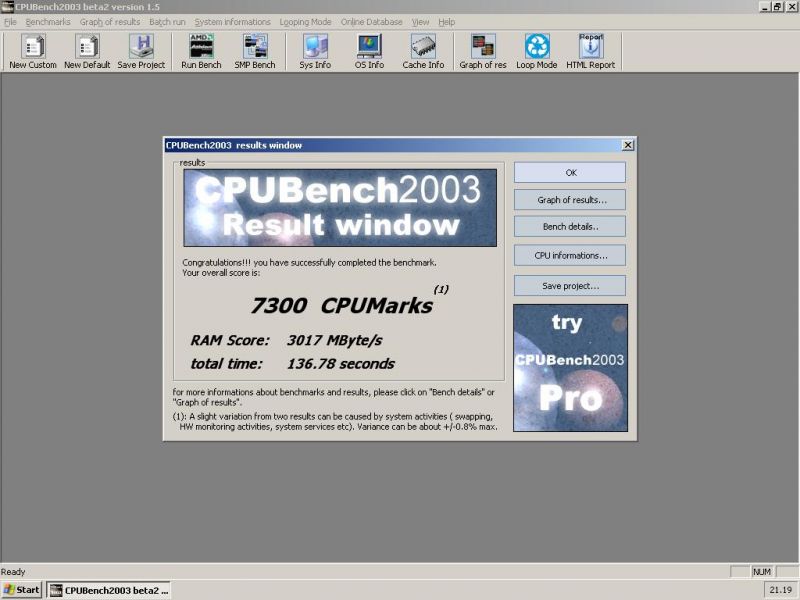The width and height of the screenshot is (800, 600).
Task: Open OS Info from the toolbar
Action: (x=369, y=52)
